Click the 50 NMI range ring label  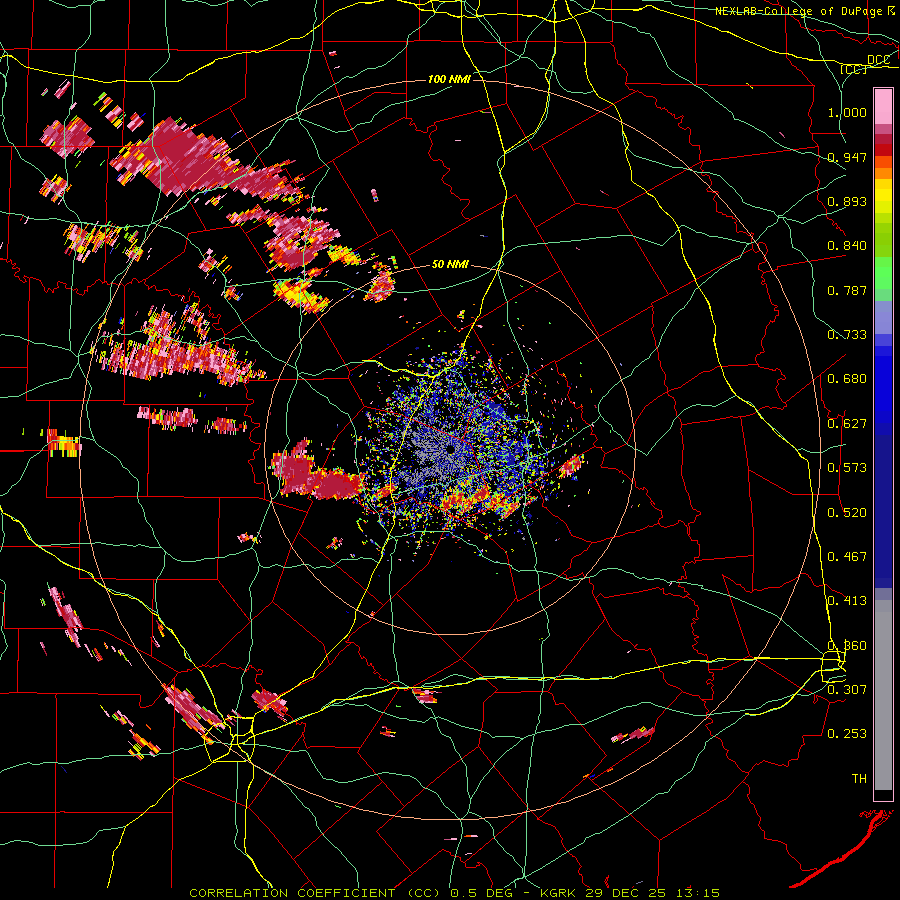tap(450, 264)
